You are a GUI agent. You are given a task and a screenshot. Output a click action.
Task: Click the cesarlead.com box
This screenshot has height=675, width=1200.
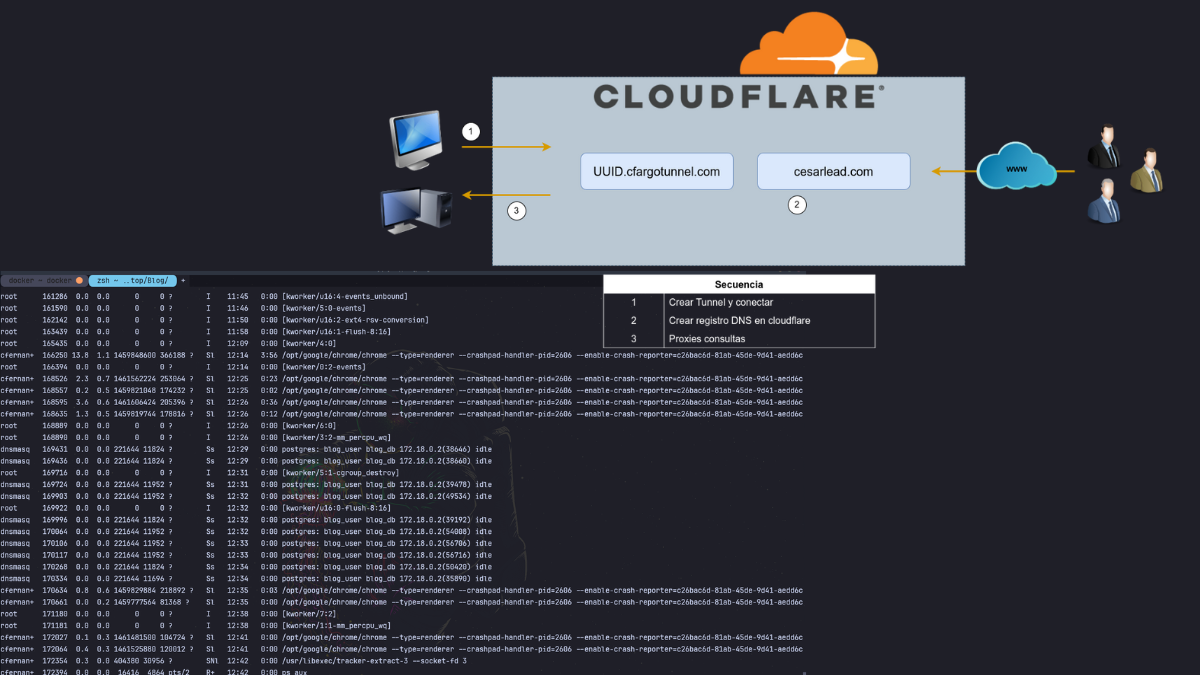[x=834, y=172]
